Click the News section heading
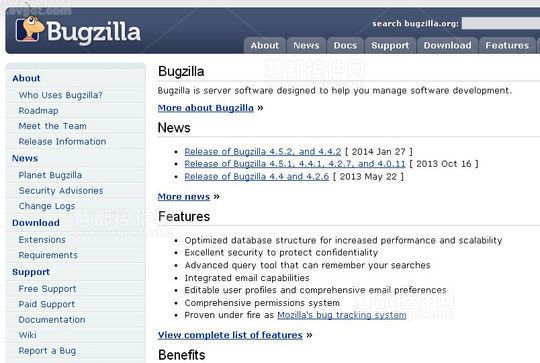This screenshot has width=540, height=363. click(174, 128)
